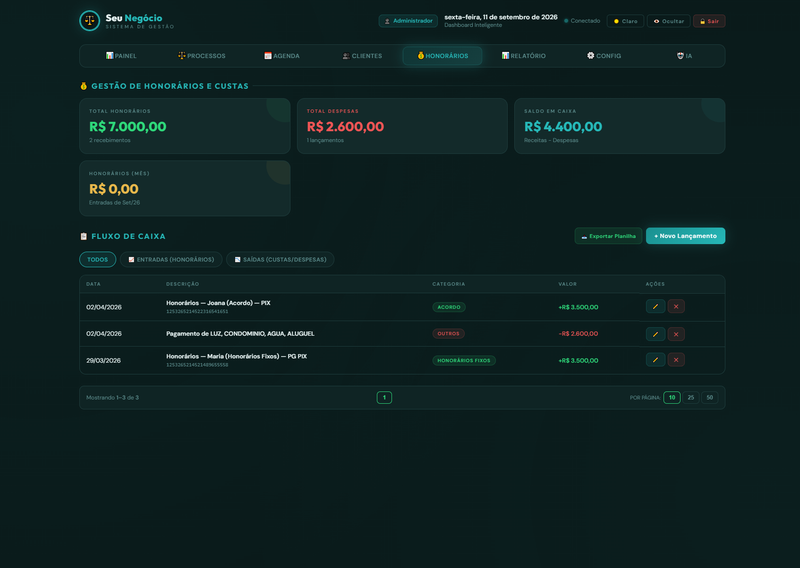800x568 pixels.
Task: Click 'Pagamento de LUZ, CONDOMINIO, AGUA, ALUGUEL' text
Action: point(240,334)
